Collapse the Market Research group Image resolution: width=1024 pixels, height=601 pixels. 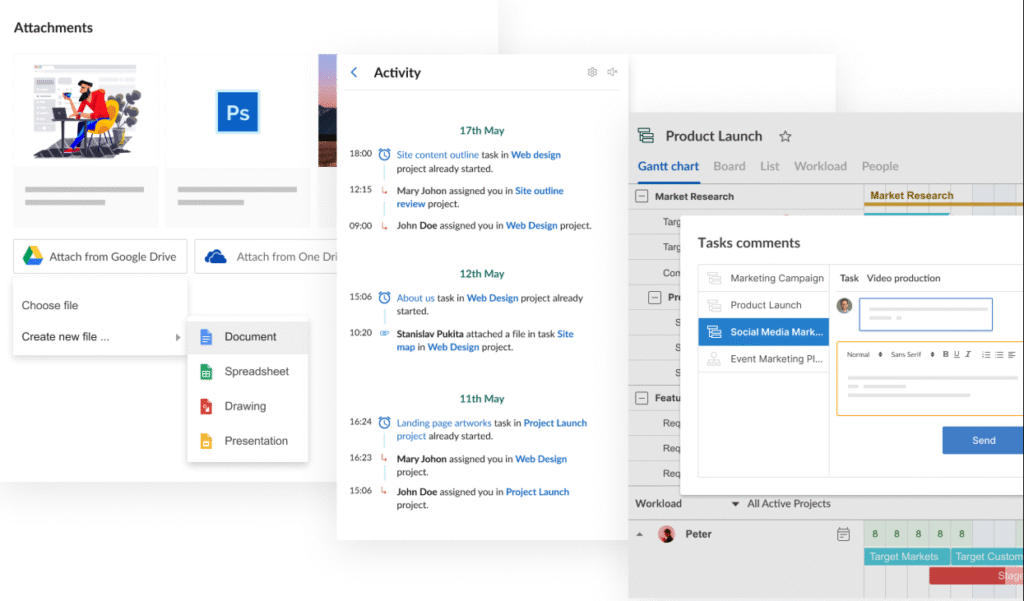tap(641, 197)
